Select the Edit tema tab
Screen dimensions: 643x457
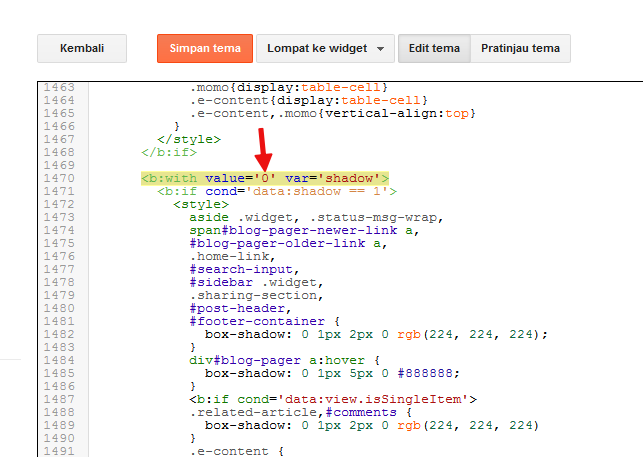pyautogui.click(x=434, y=48)
